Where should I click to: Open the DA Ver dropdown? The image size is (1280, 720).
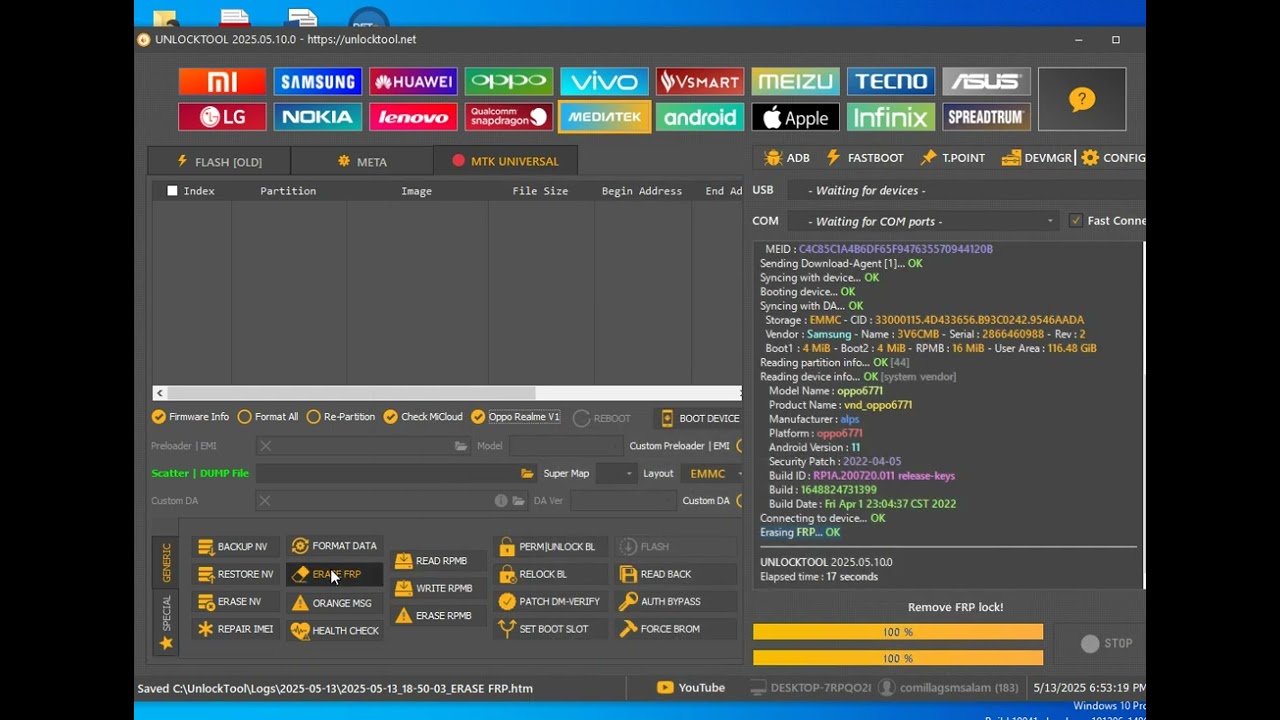click(621, 501)
